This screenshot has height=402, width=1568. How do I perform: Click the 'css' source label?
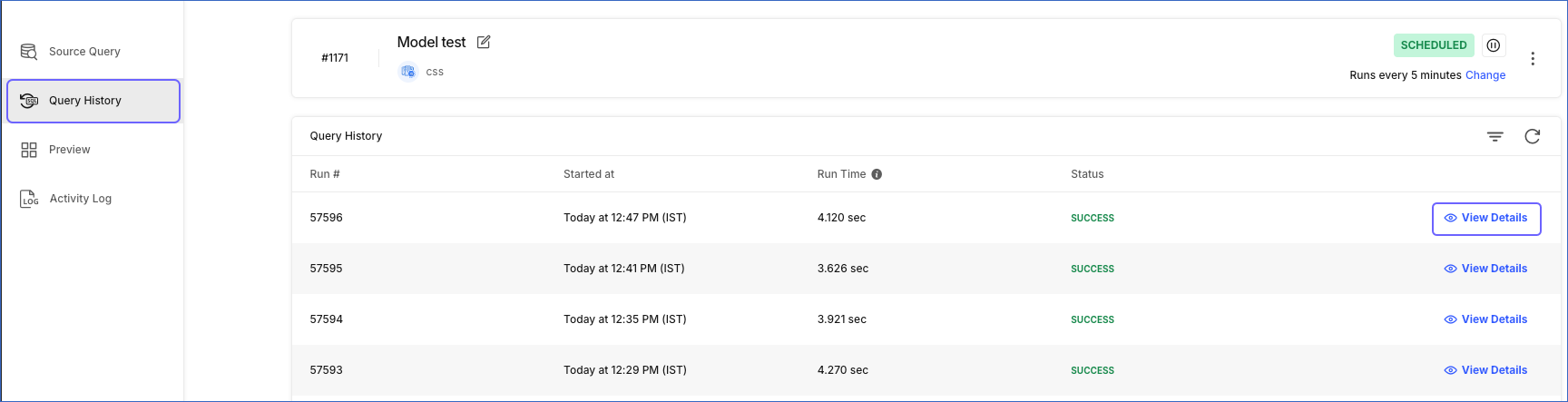point(435,72)
